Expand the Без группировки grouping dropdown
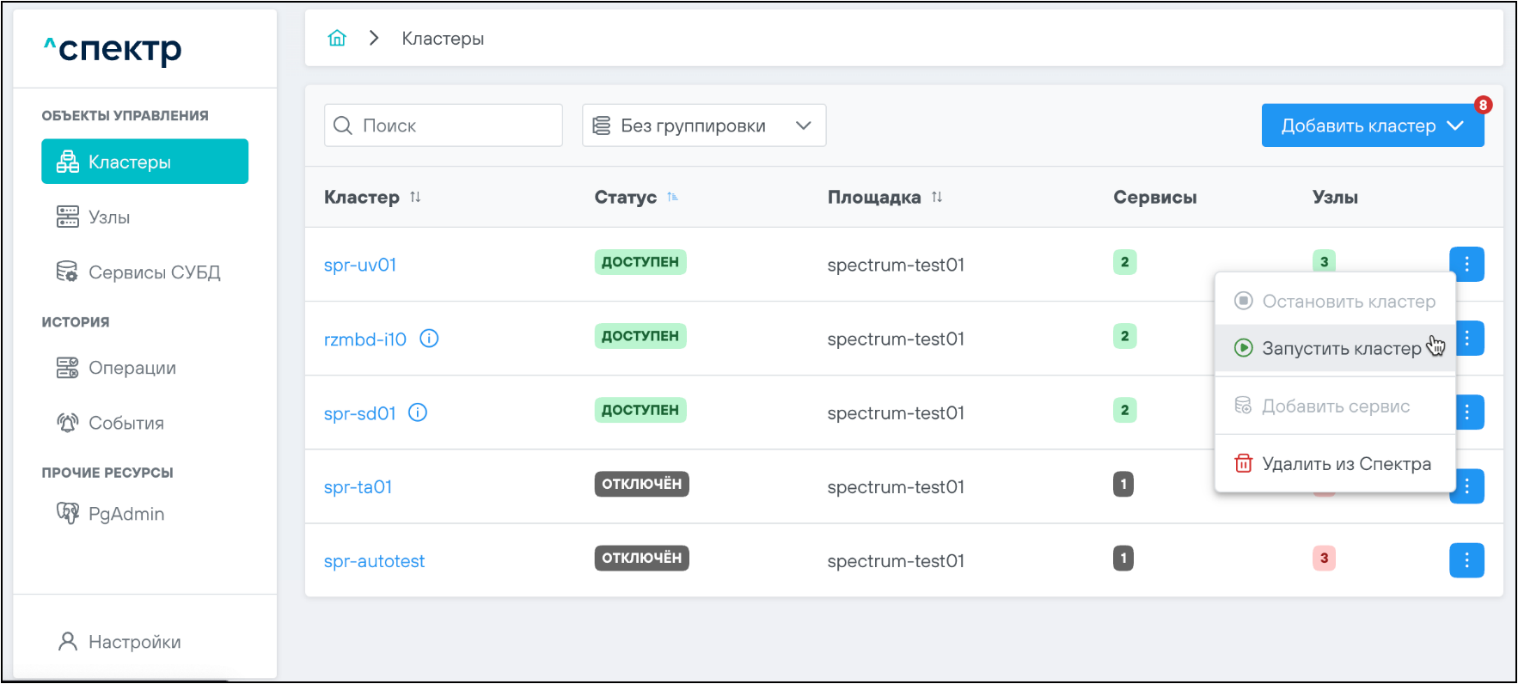Screen dimensions: 1518x684 pyautogui.click(x=703, y=126)
